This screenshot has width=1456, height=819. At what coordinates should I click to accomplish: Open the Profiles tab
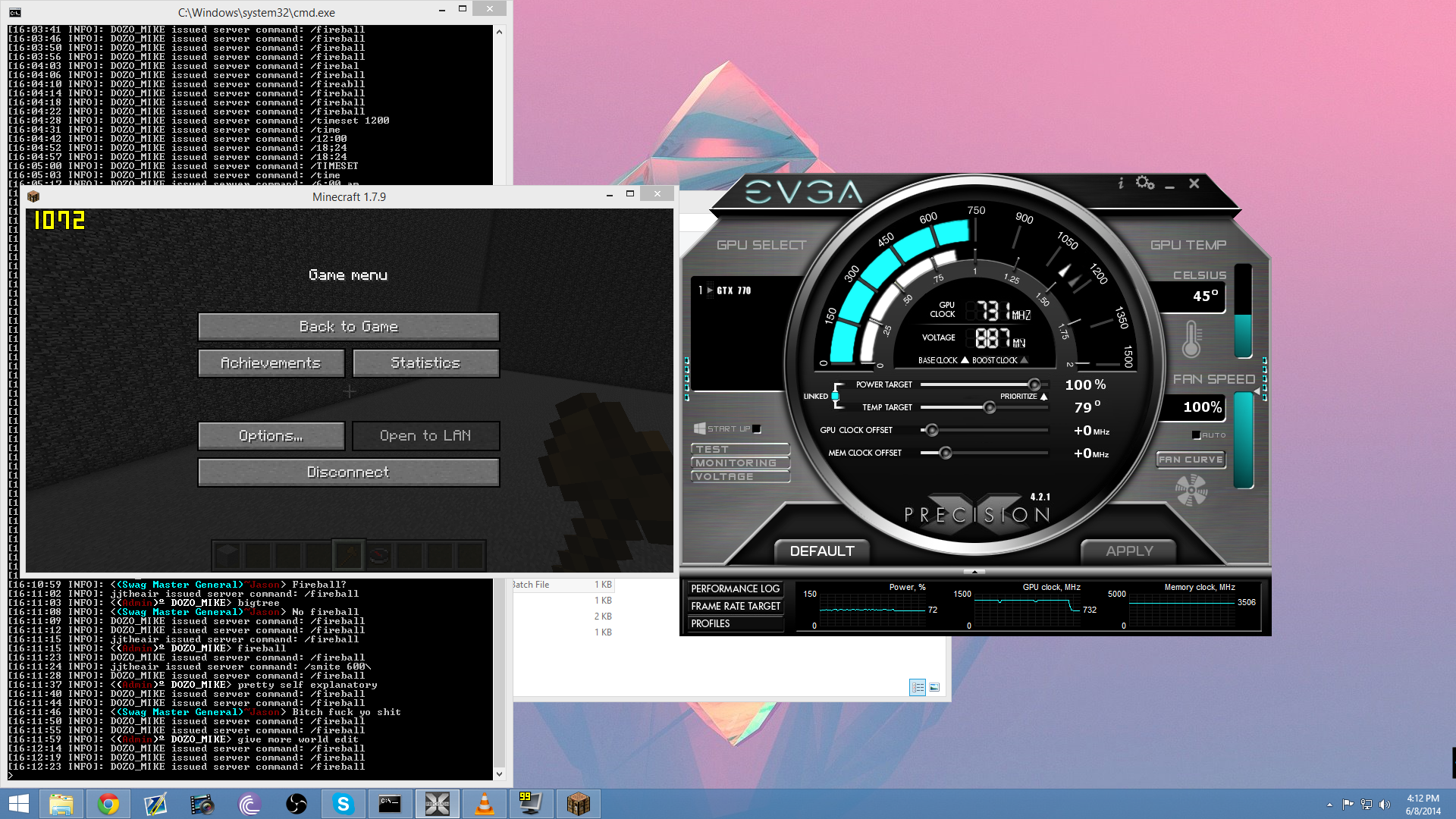pyautogui.click(x=735, y=623)
